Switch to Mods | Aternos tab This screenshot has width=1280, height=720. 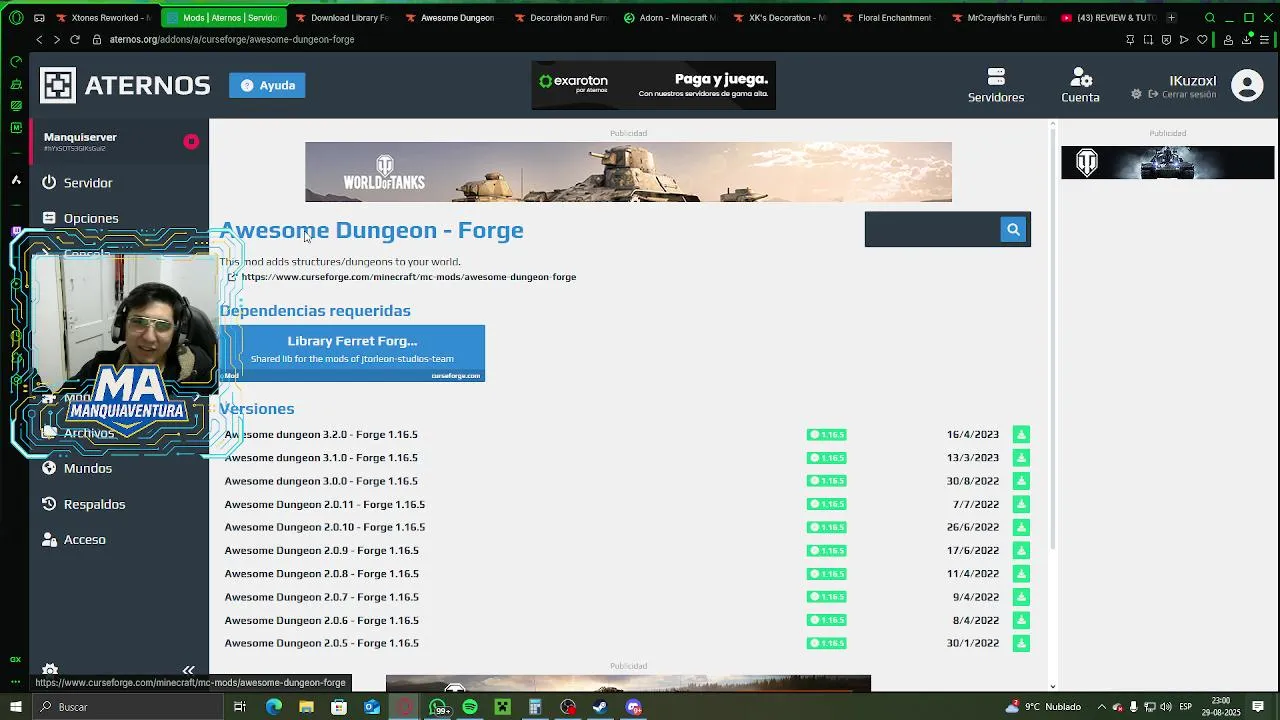pos(222,18)
